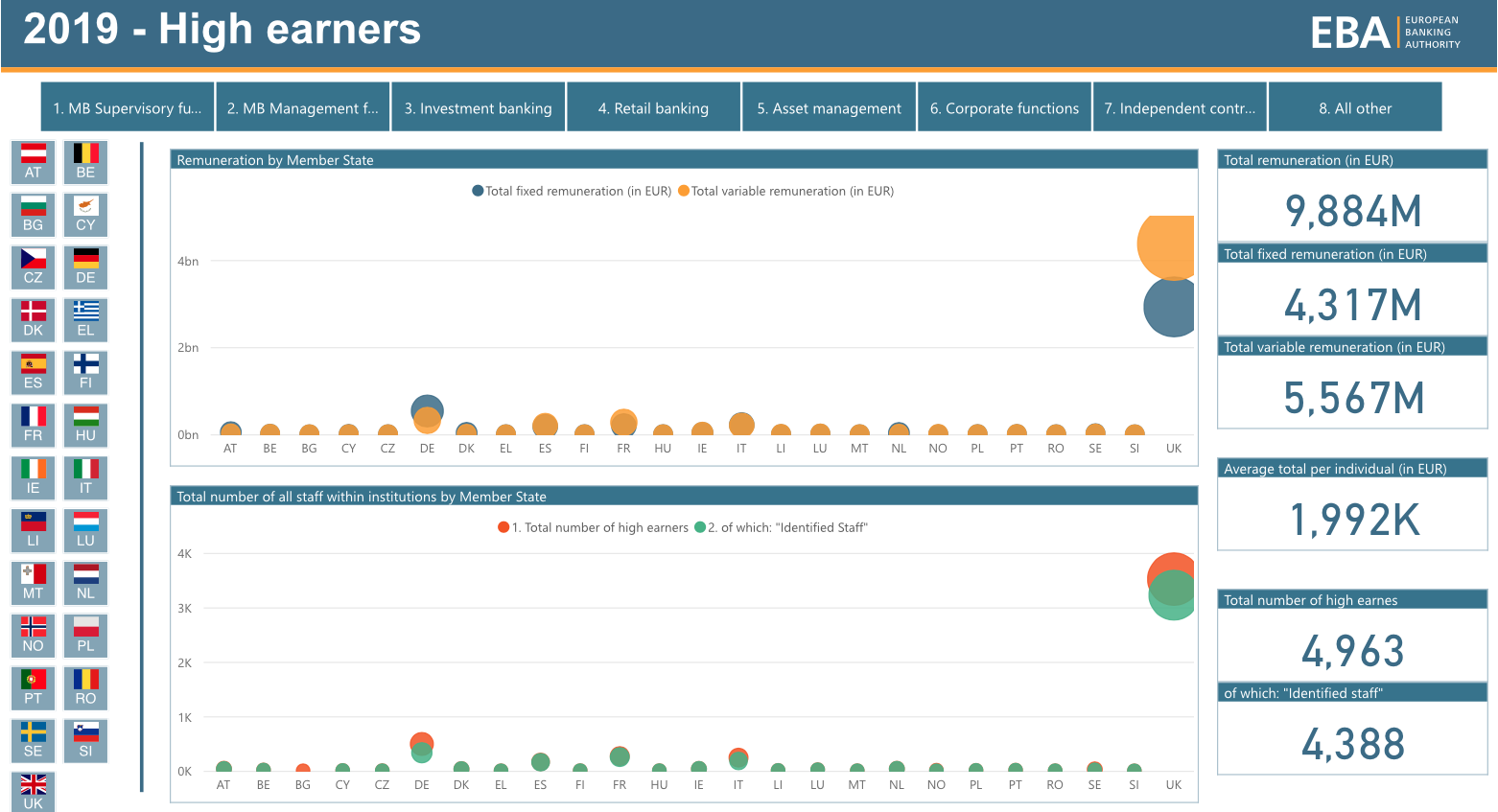Image resolution: width=1498 pixels, height=812 pixels.
Task: Choose the France (FR) flag filter
Action: [34, 425]
